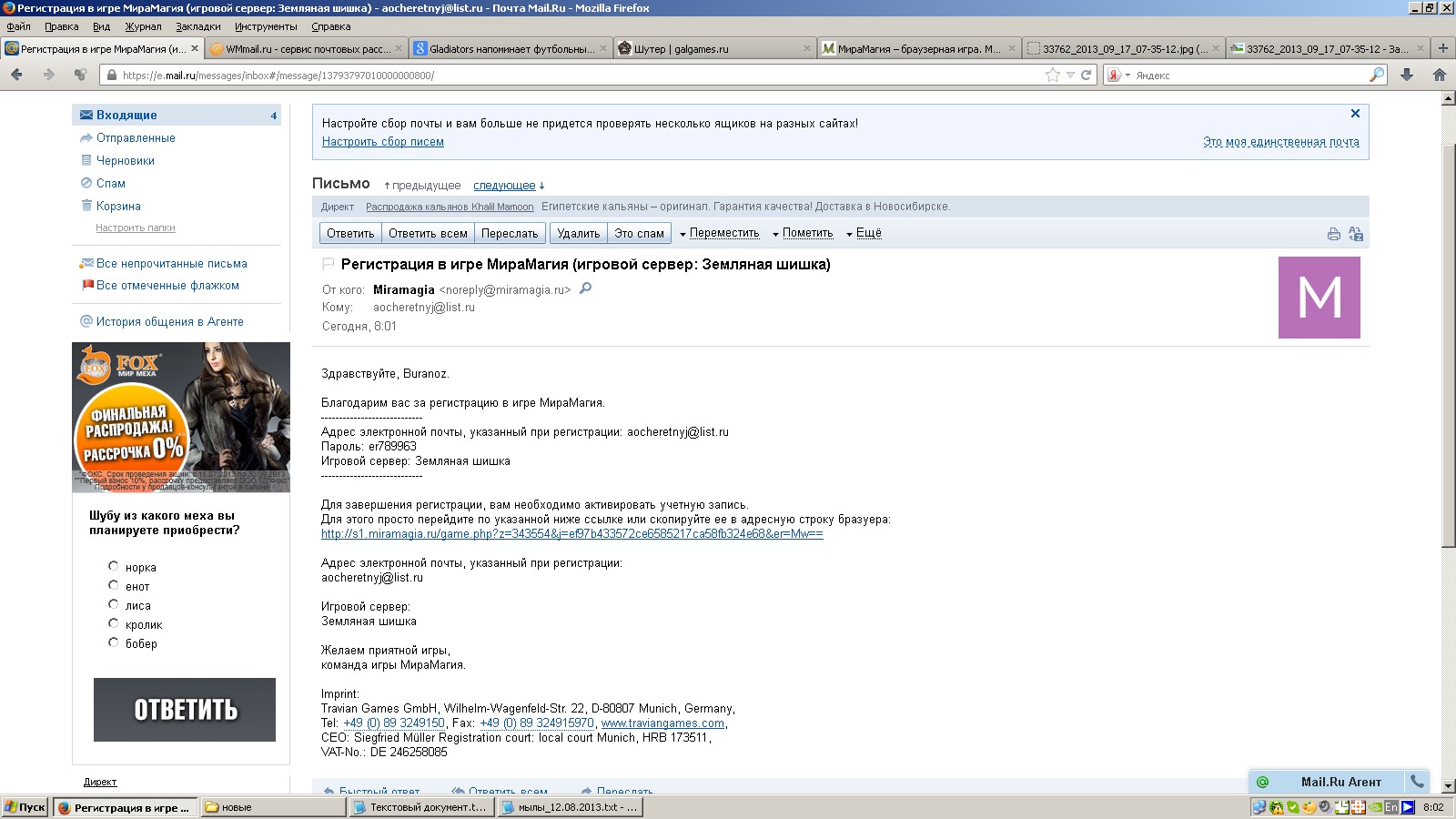Open the Файл menu
1456x819 pixels.
(x=18, y=26)
